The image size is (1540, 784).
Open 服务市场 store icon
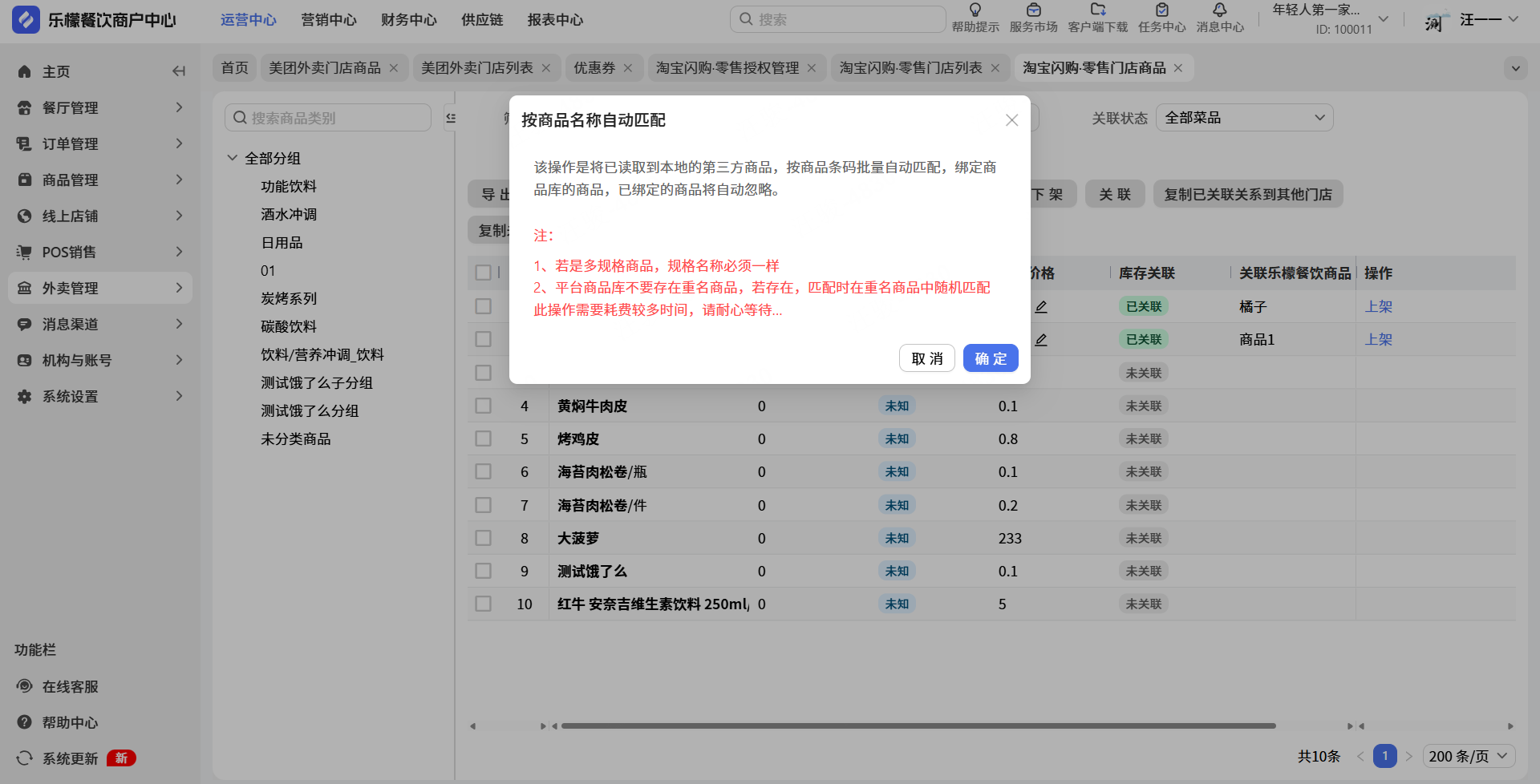coord(1033,10)
